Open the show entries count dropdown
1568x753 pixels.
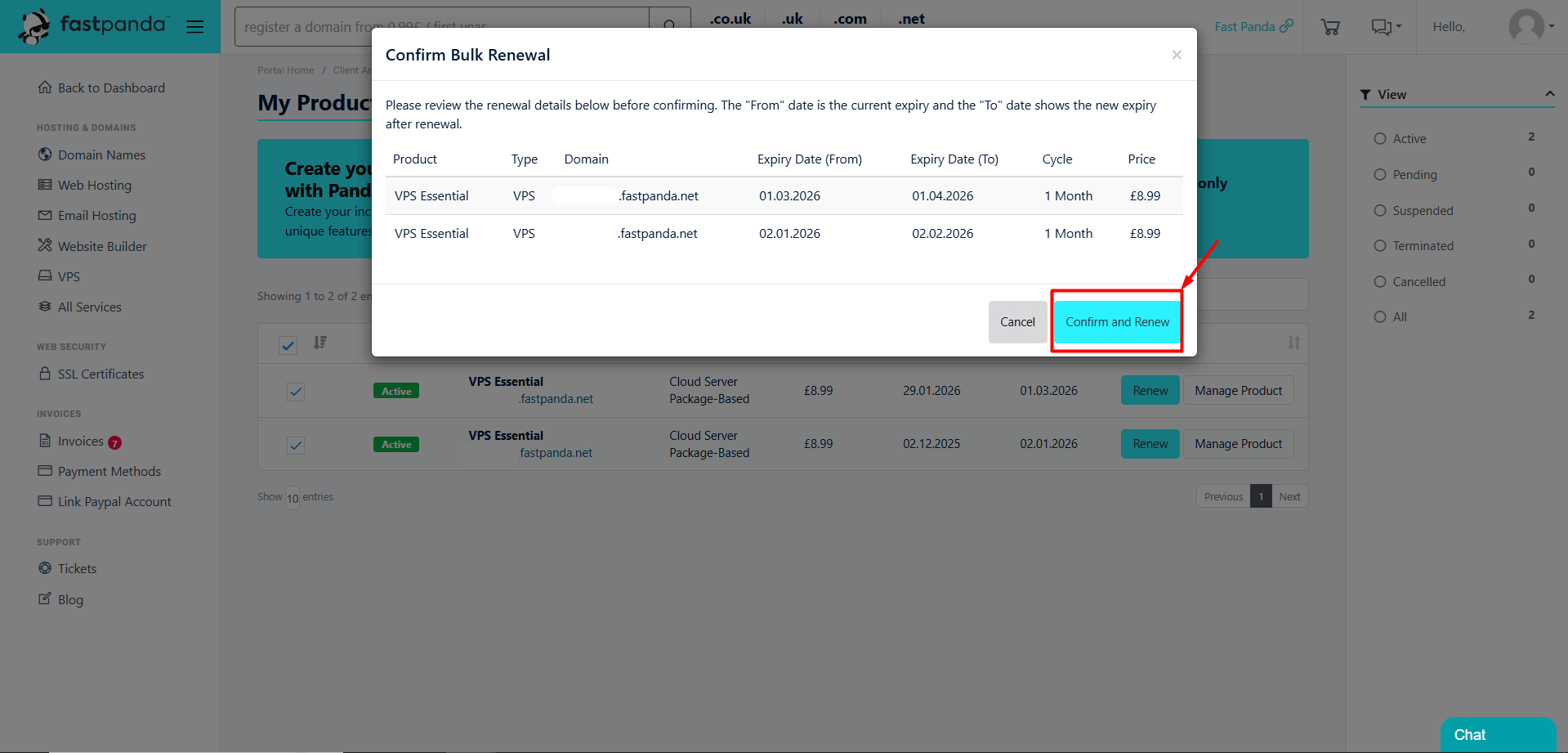click(293, 498)
